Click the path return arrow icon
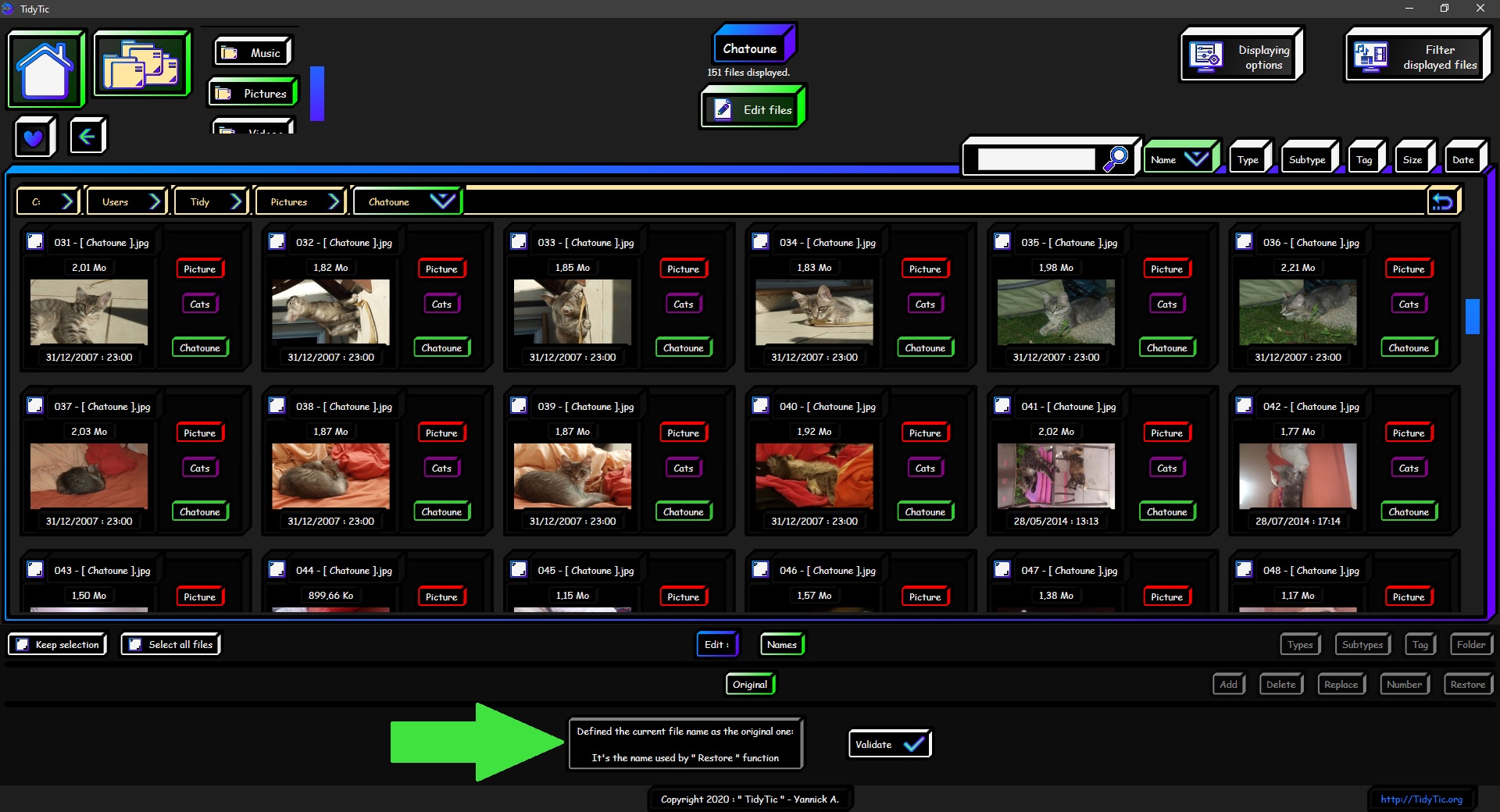Image resolution: width=1500 pixels, height=812 pixels. [1442, 202]
